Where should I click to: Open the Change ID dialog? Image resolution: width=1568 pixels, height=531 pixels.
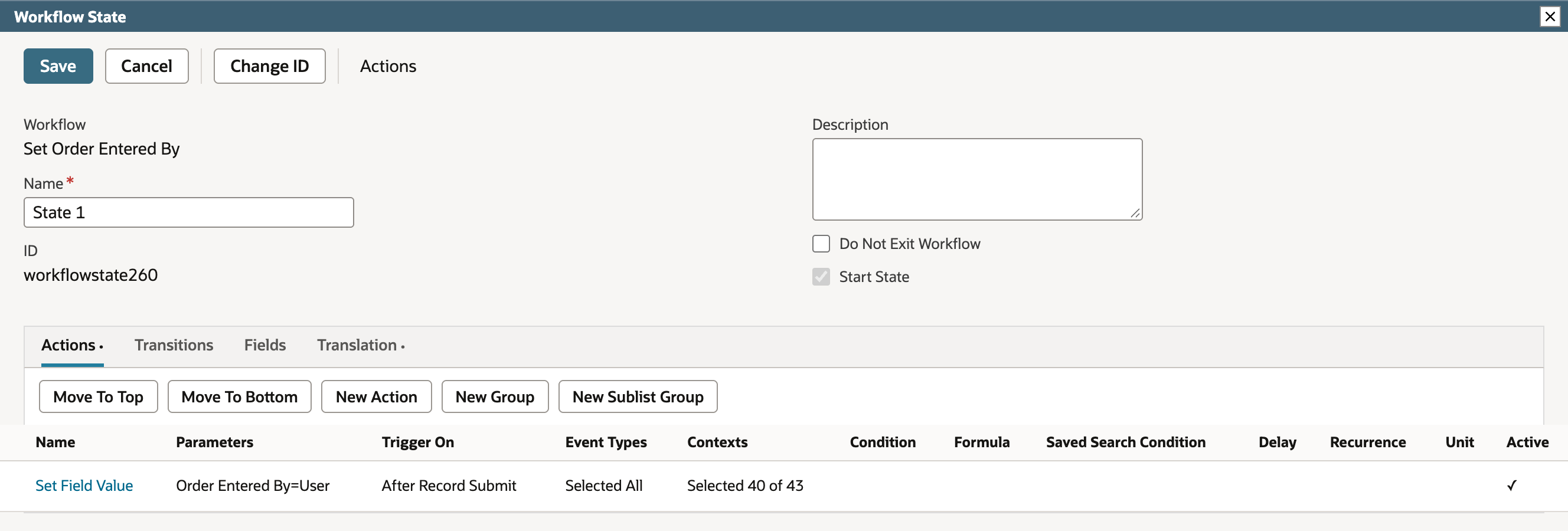click(x=269, y=65)
